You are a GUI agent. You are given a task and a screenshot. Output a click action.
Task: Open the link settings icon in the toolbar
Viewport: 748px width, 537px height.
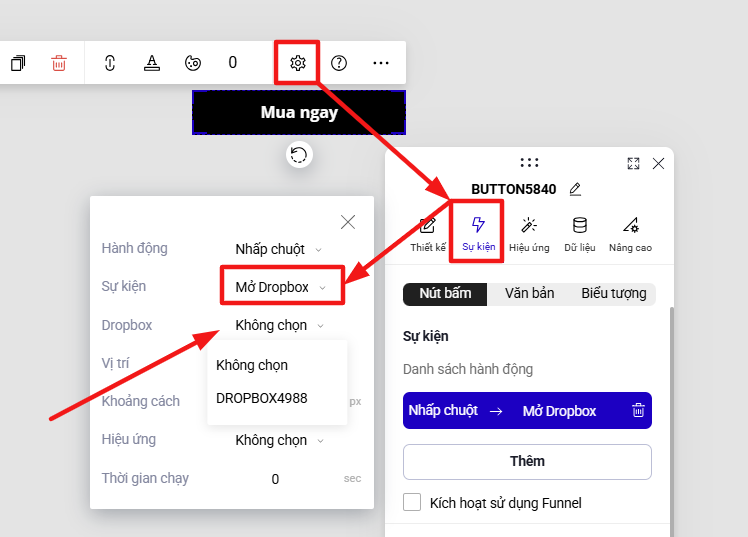coord(110,63)
